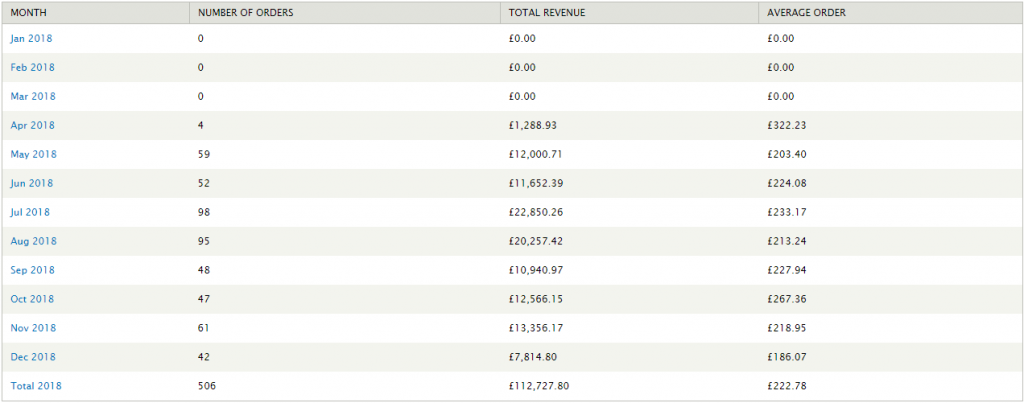
Task: Open the Total 2018 summary link
Action: pos(36,386)
